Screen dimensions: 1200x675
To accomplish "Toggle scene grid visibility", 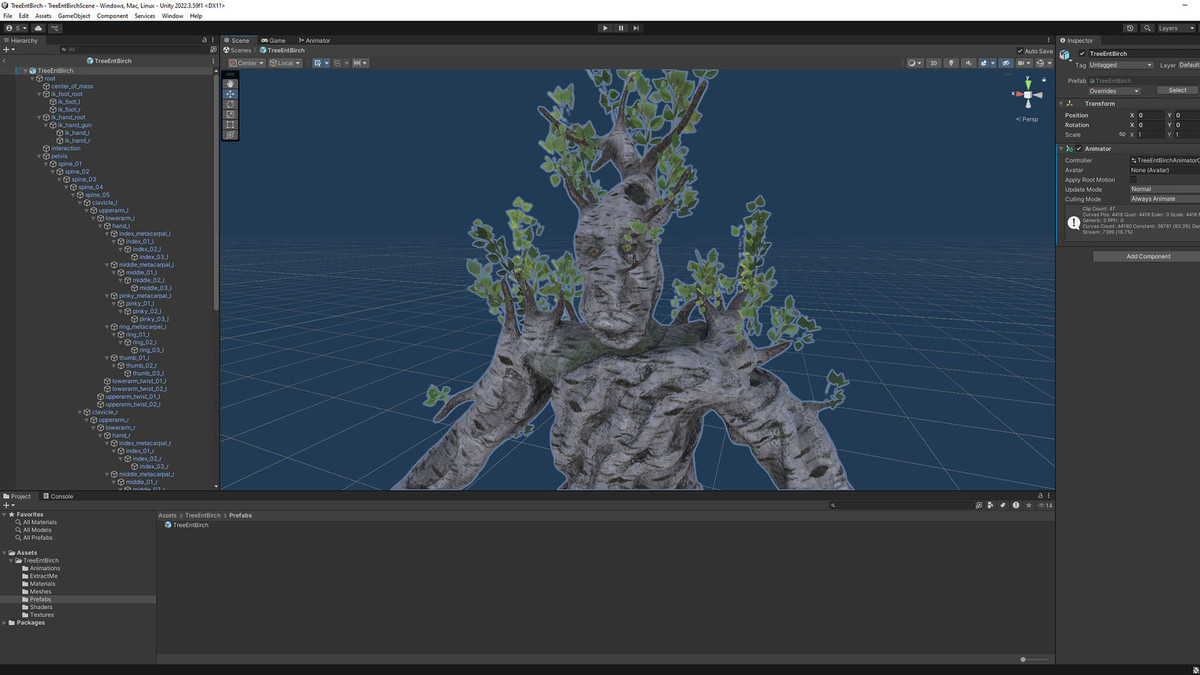I will click(x=317, y=63).
